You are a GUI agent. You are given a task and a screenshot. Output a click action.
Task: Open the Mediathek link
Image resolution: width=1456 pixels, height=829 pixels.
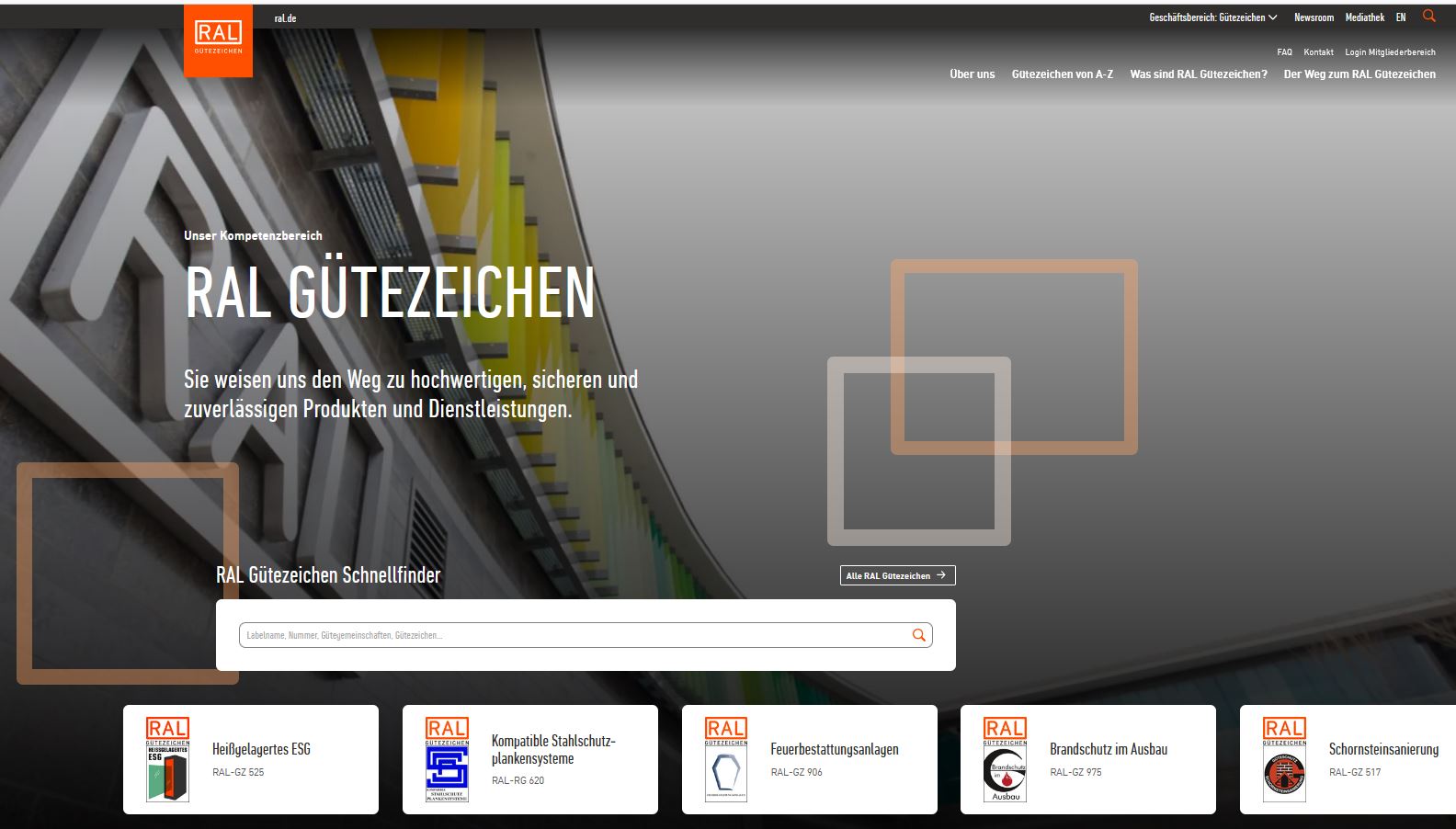[x=1364, y=17]
